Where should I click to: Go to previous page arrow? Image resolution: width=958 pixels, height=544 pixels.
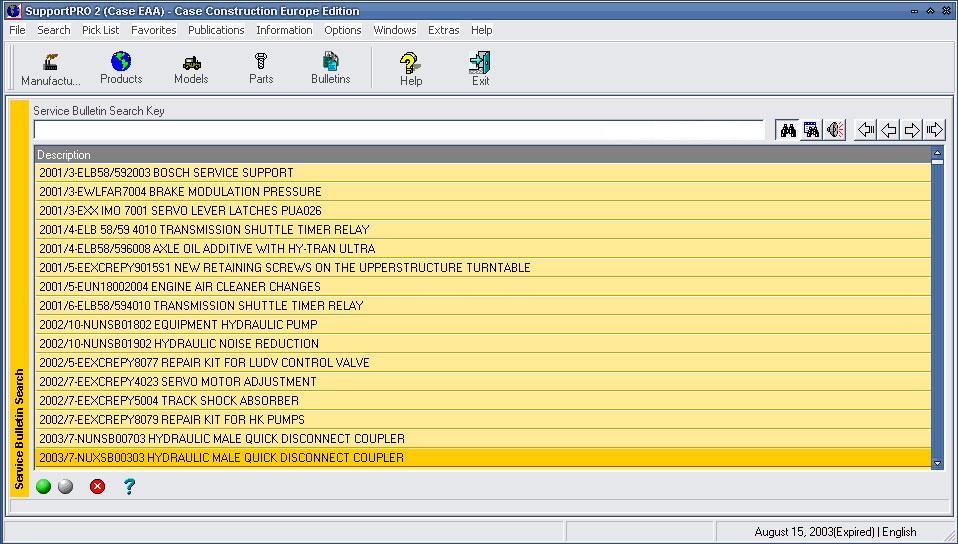(889, 130)
